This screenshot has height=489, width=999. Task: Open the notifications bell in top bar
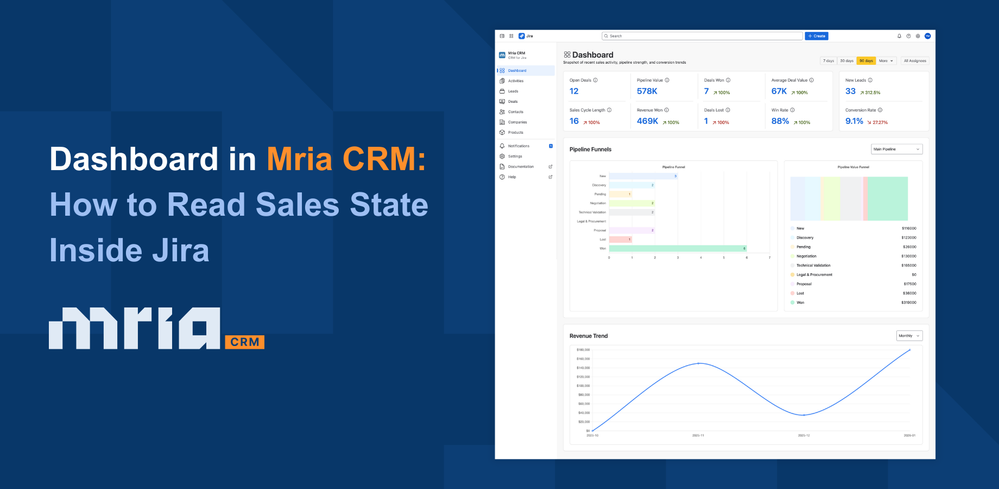(x=899, y=36)
